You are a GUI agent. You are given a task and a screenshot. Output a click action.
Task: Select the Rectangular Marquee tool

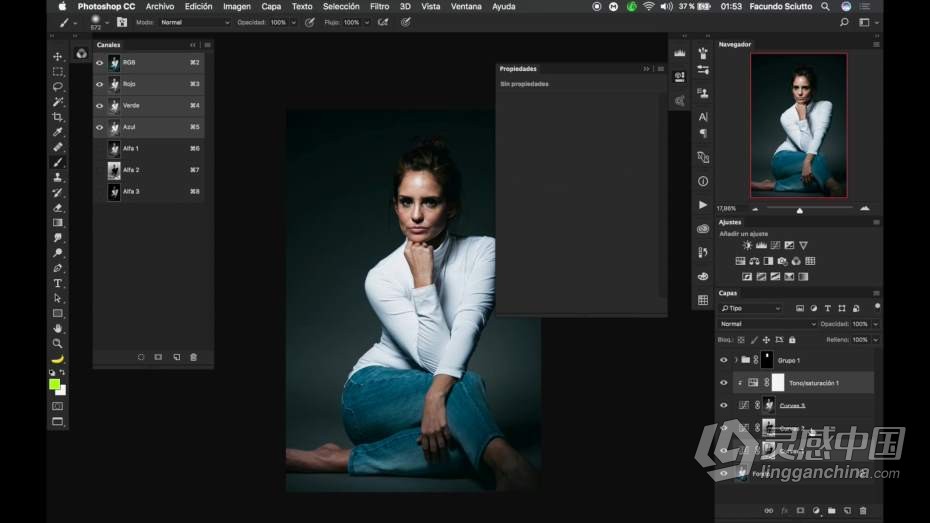(x=58, y=72)
